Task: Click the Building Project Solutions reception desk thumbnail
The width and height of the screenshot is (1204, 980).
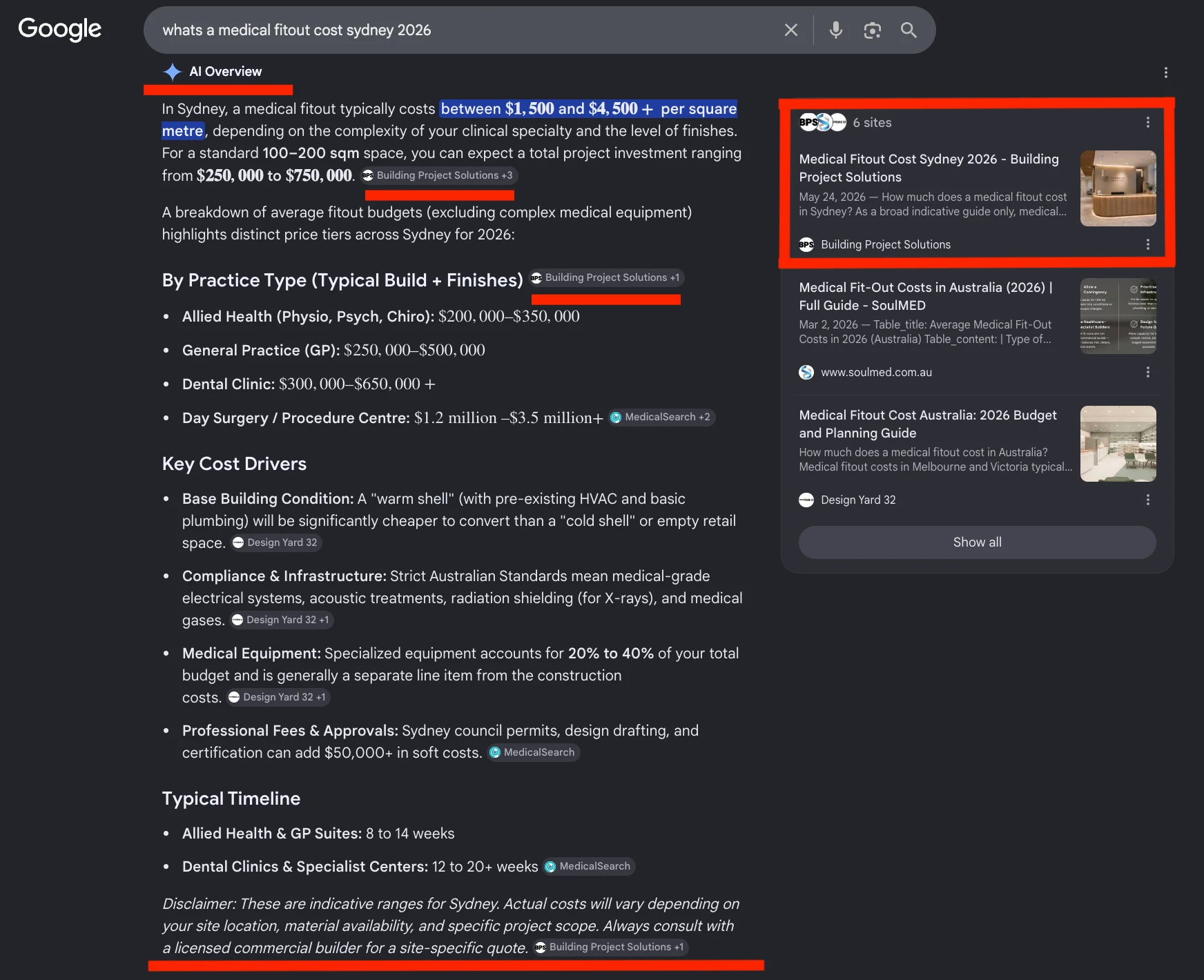Action: (x=1118, y=188)
